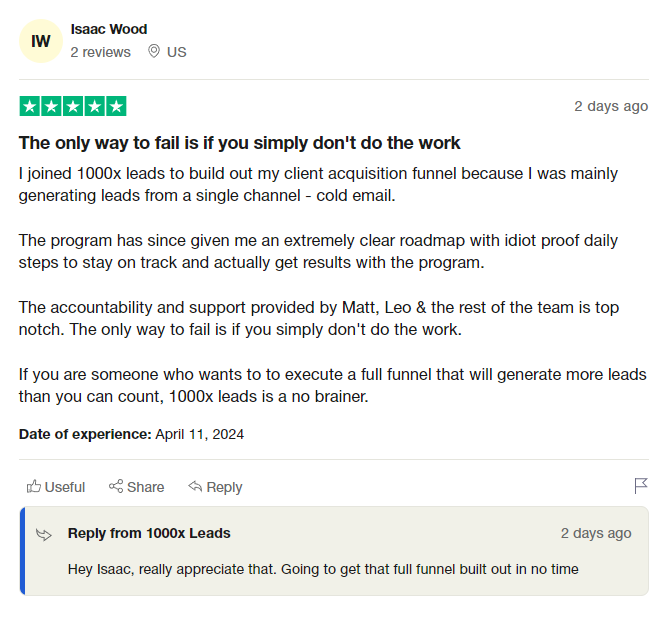669x618 pixels.
Task: Click "Reply from 1000x Leads" heading
Action: pos(149,533)
